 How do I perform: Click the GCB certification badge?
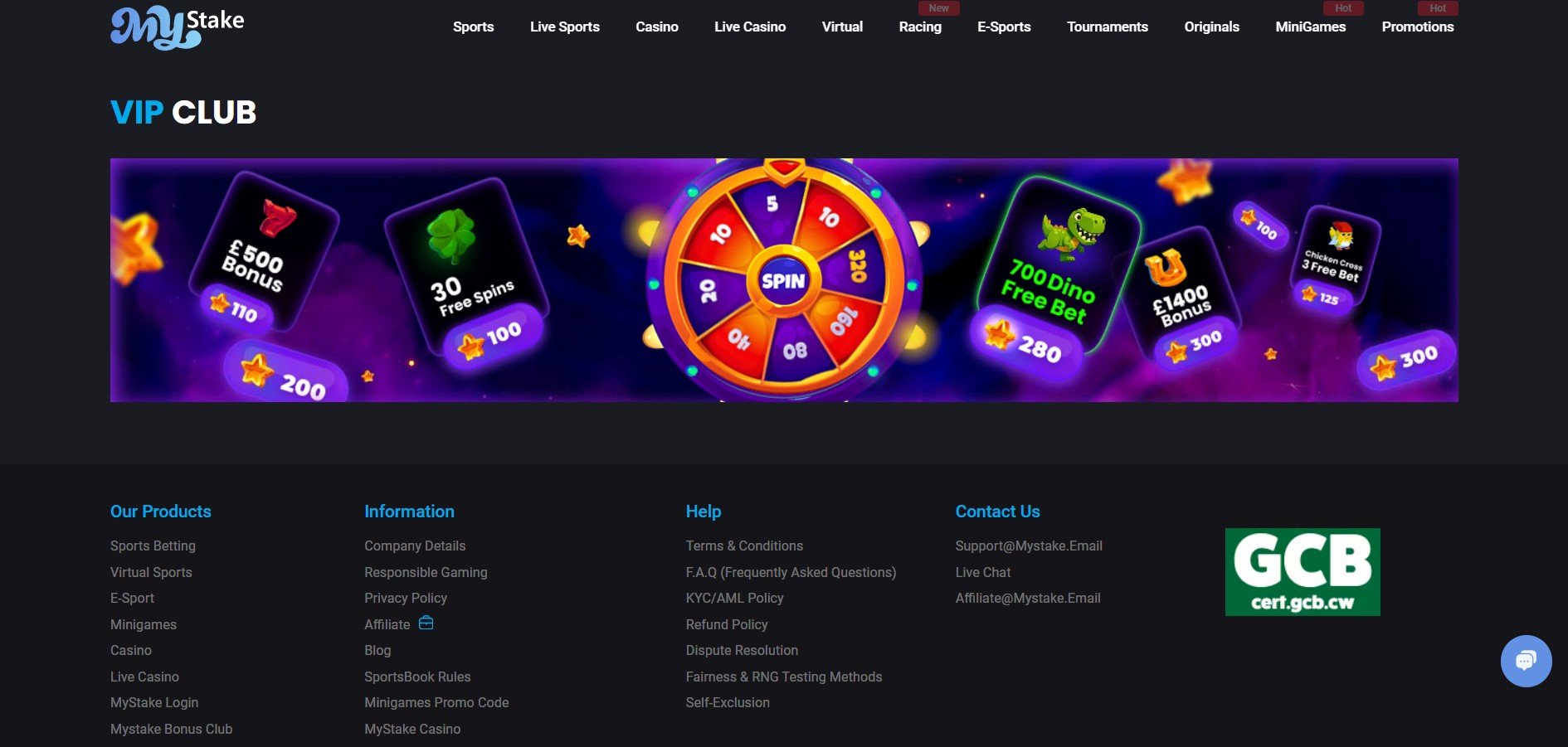(x=1303, y=572)
